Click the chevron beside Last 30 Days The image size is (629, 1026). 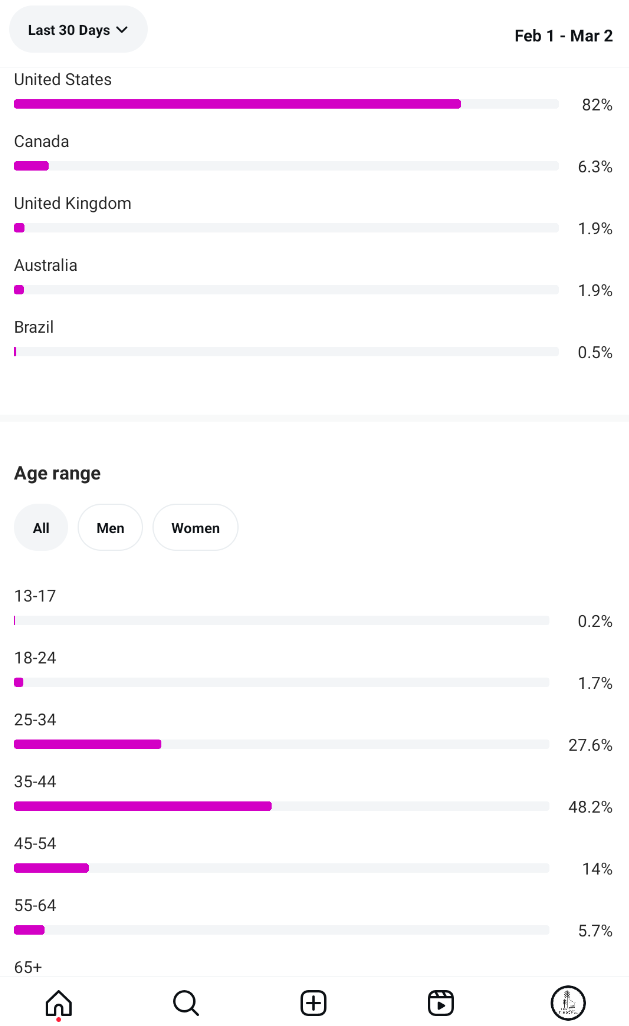coord(122,30)
